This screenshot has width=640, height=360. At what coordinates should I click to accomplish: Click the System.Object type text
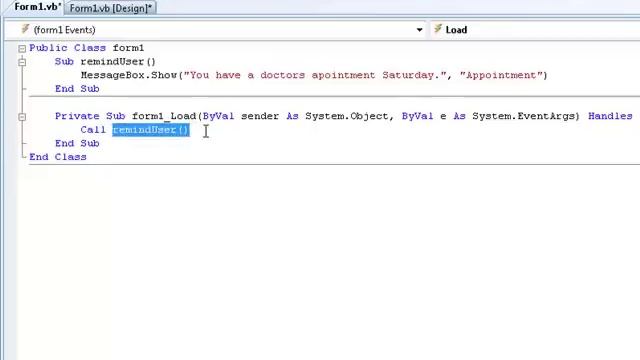[x=347, y=116]
